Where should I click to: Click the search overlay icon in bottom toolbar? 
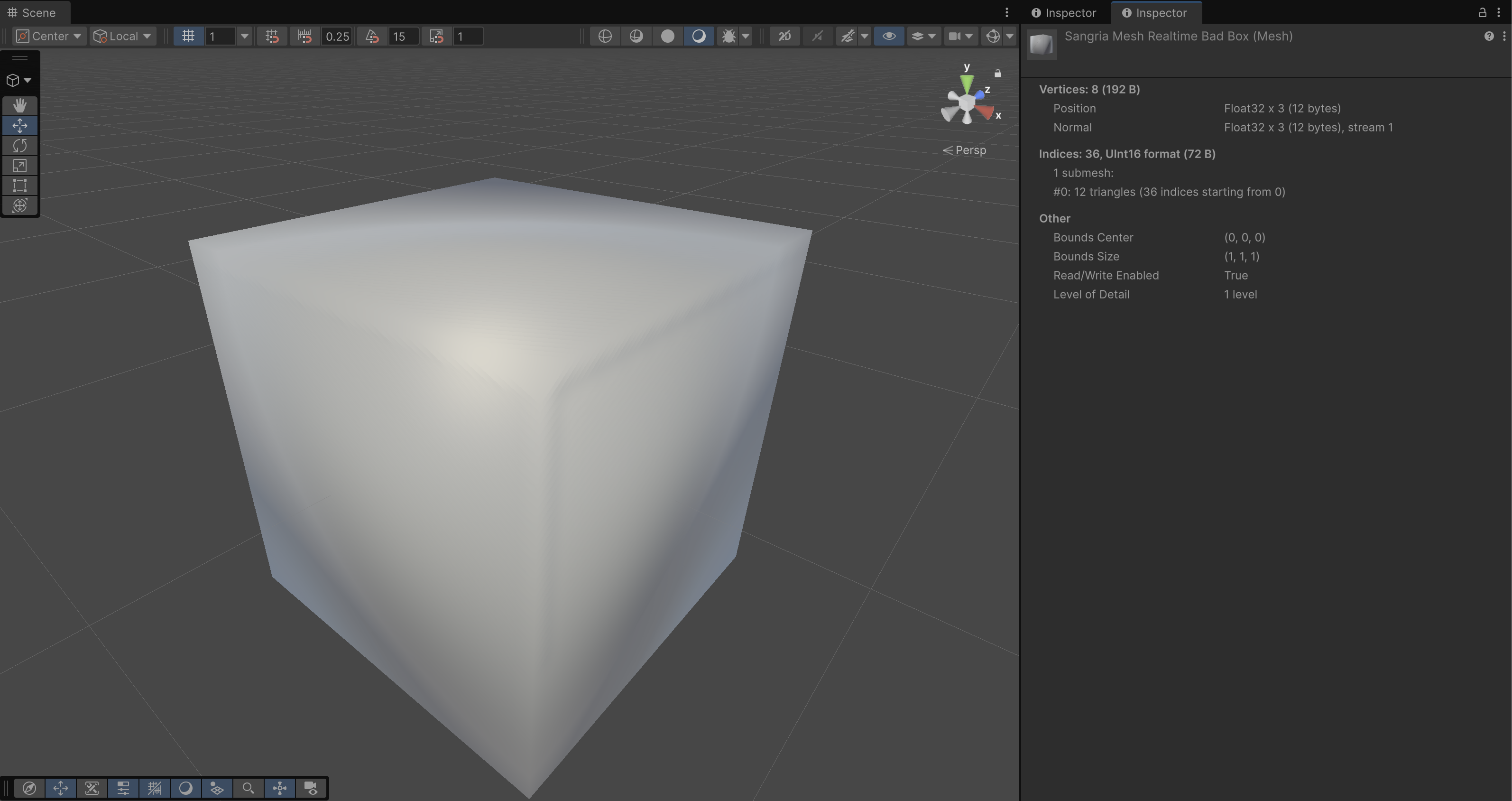248,788
